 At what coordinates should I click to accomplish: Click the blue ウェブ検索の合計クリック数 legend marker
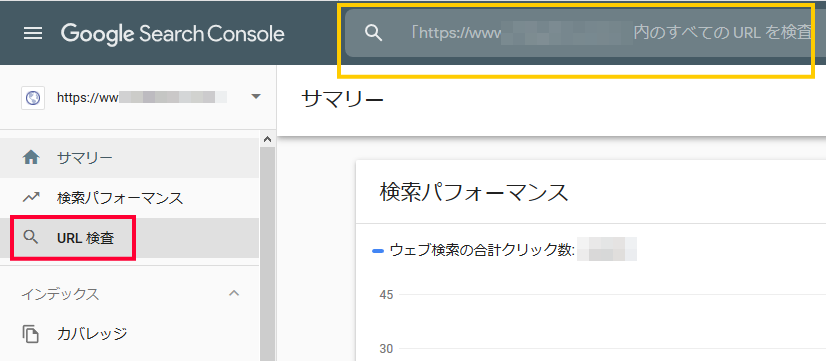click(x=378, y=251)
